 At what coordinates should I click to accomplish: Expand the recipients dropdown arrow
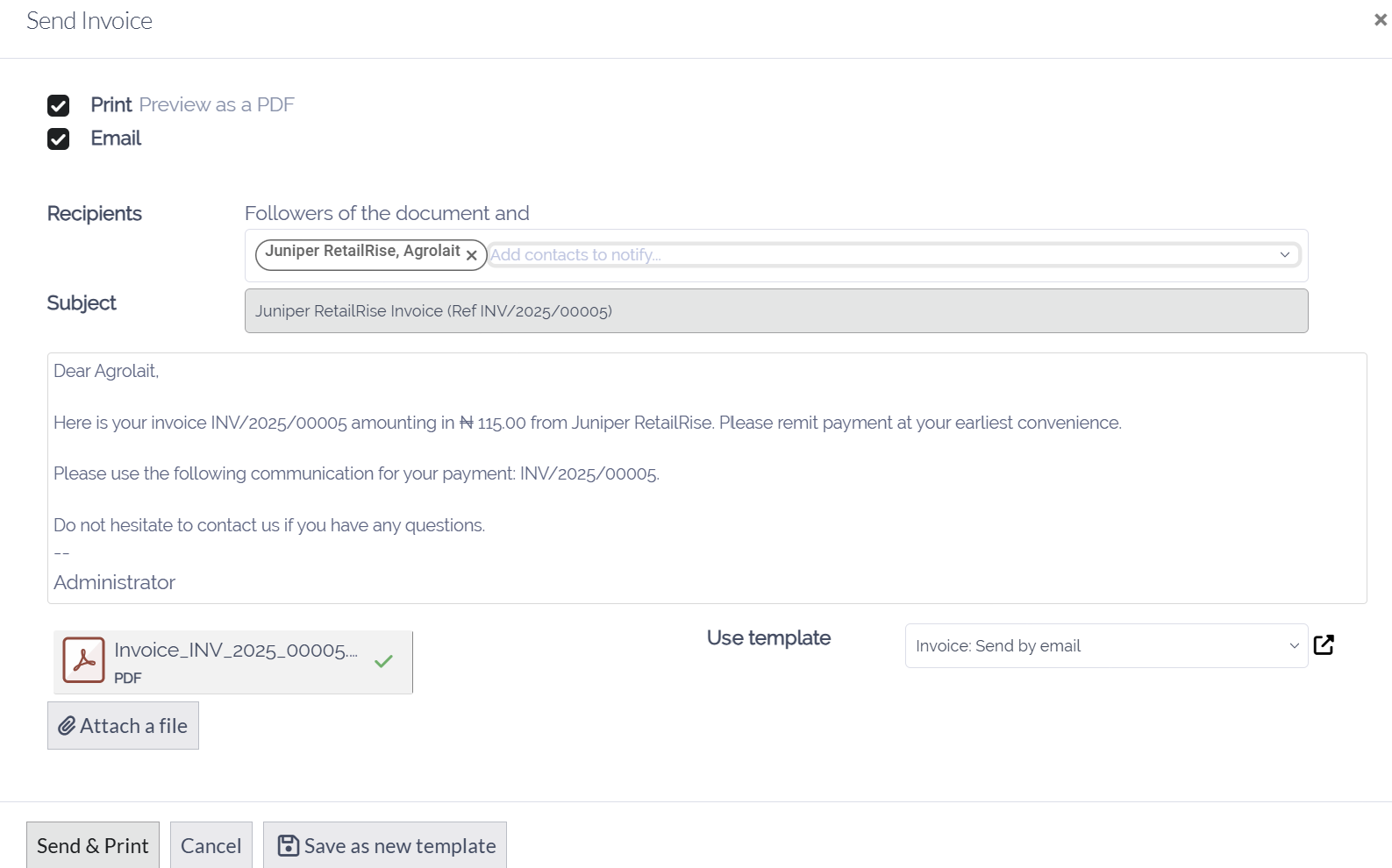(1285, 254)
